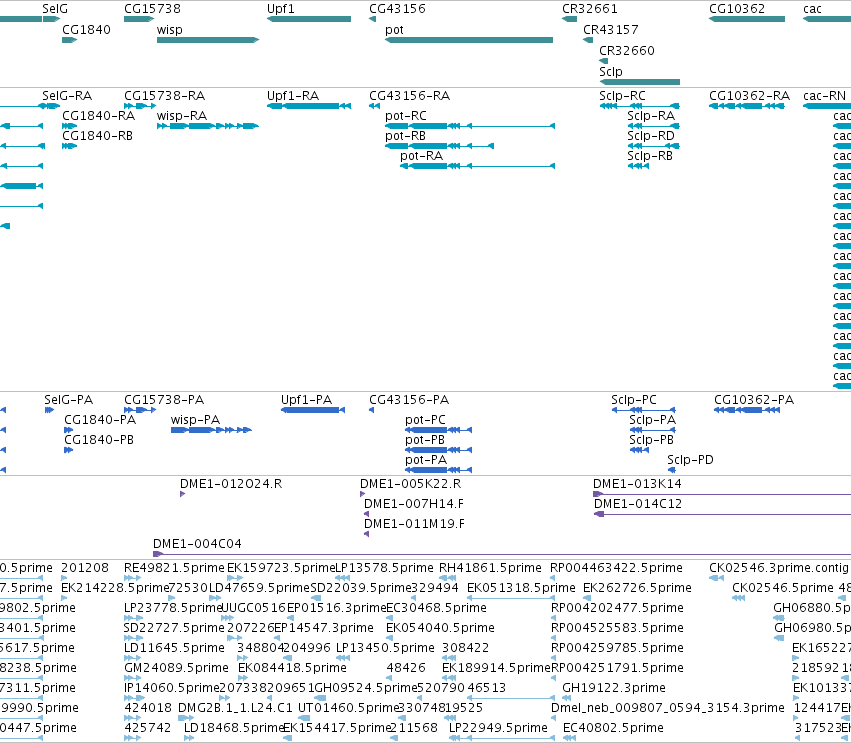Select the DME1-007H14.F BAC end label
Screen dimensions: 851x743
414,504
